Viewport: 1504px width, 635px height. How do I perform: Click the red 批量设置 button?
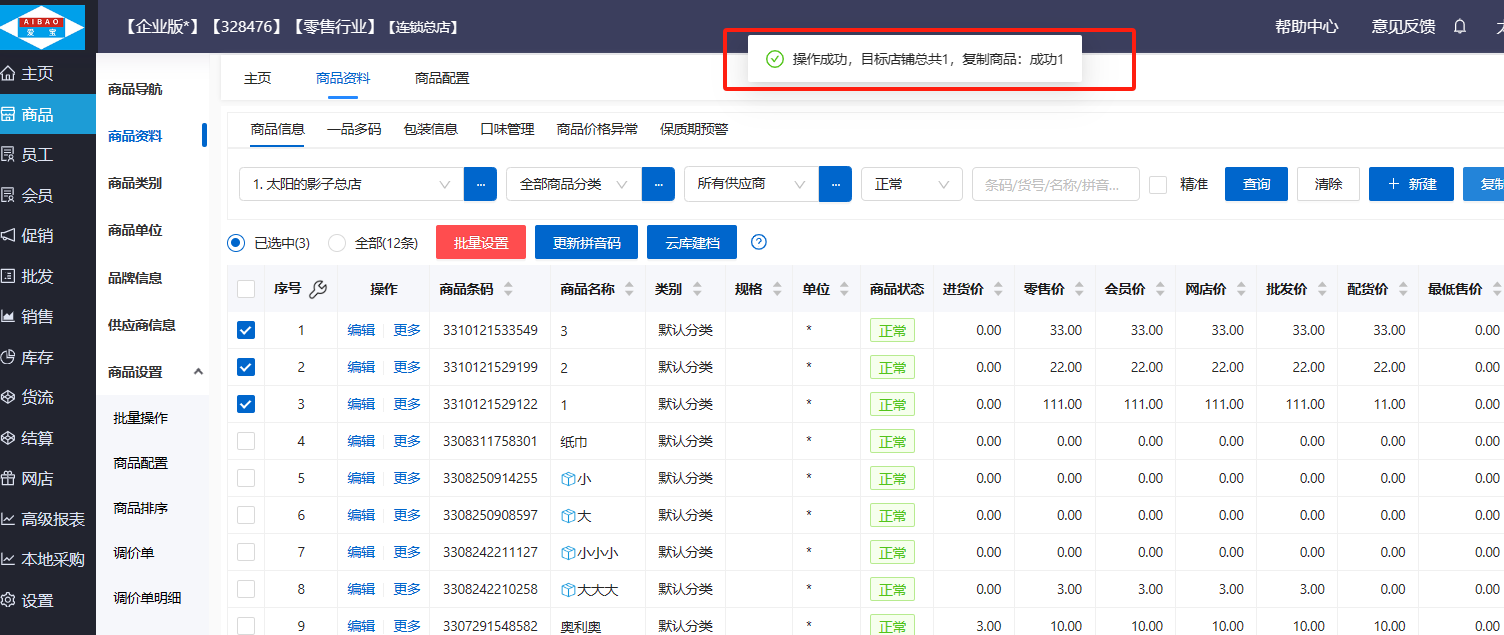click(x=481, y=242)
